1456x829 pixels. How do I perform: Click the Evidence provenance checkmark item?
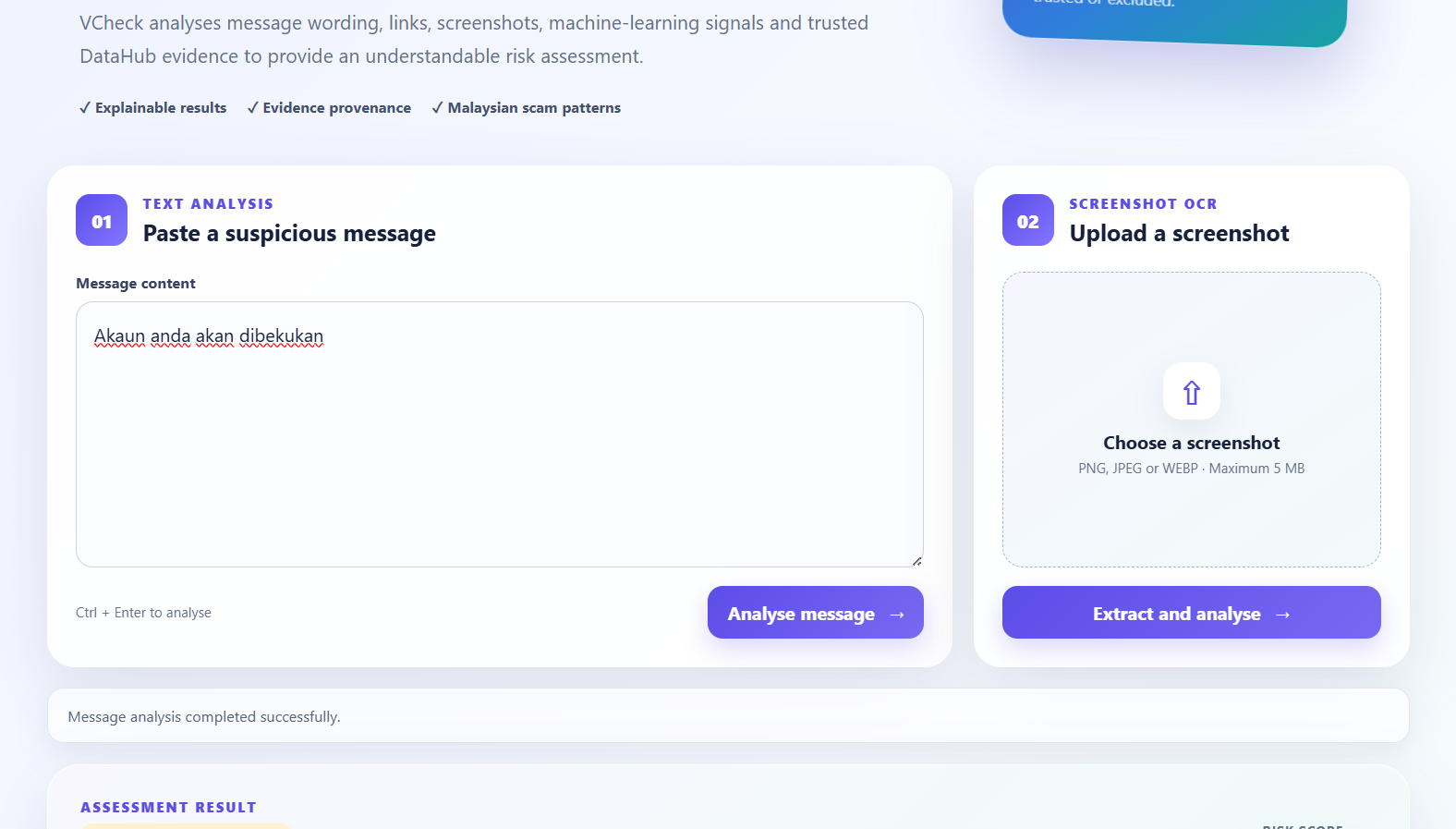pyautogui.click(x=329, y=108)
